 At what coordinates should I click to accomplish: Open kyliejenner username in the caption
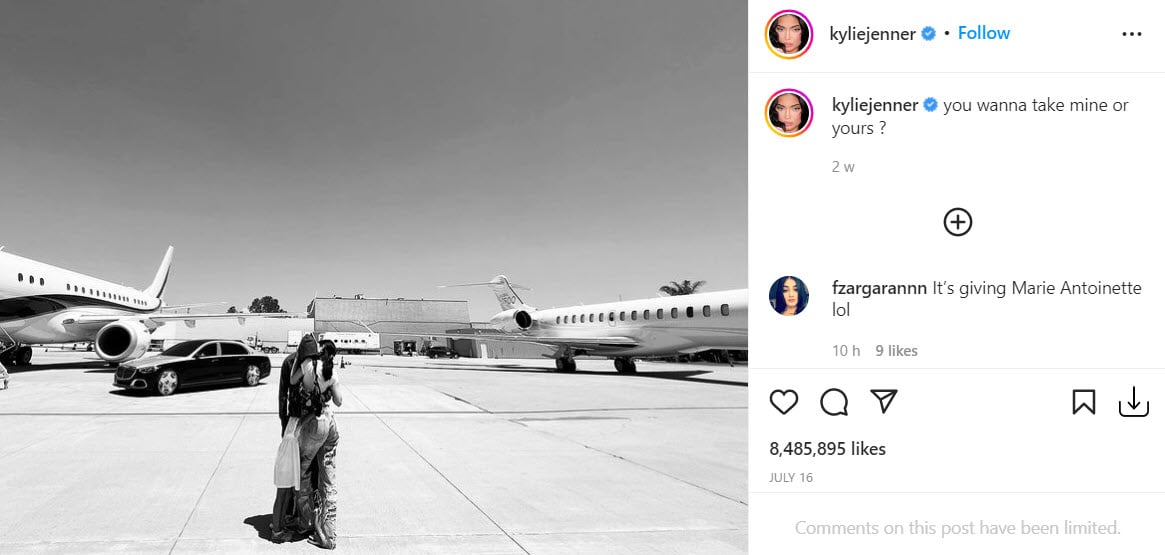[875, 106]
